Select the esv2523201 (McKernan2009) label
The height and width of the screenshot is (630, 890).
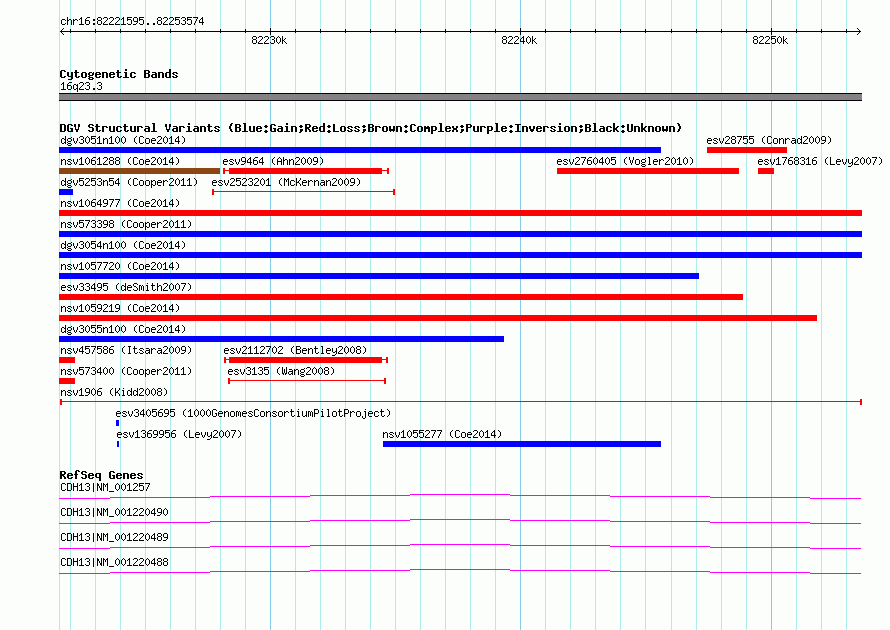[x=286, y=182]
